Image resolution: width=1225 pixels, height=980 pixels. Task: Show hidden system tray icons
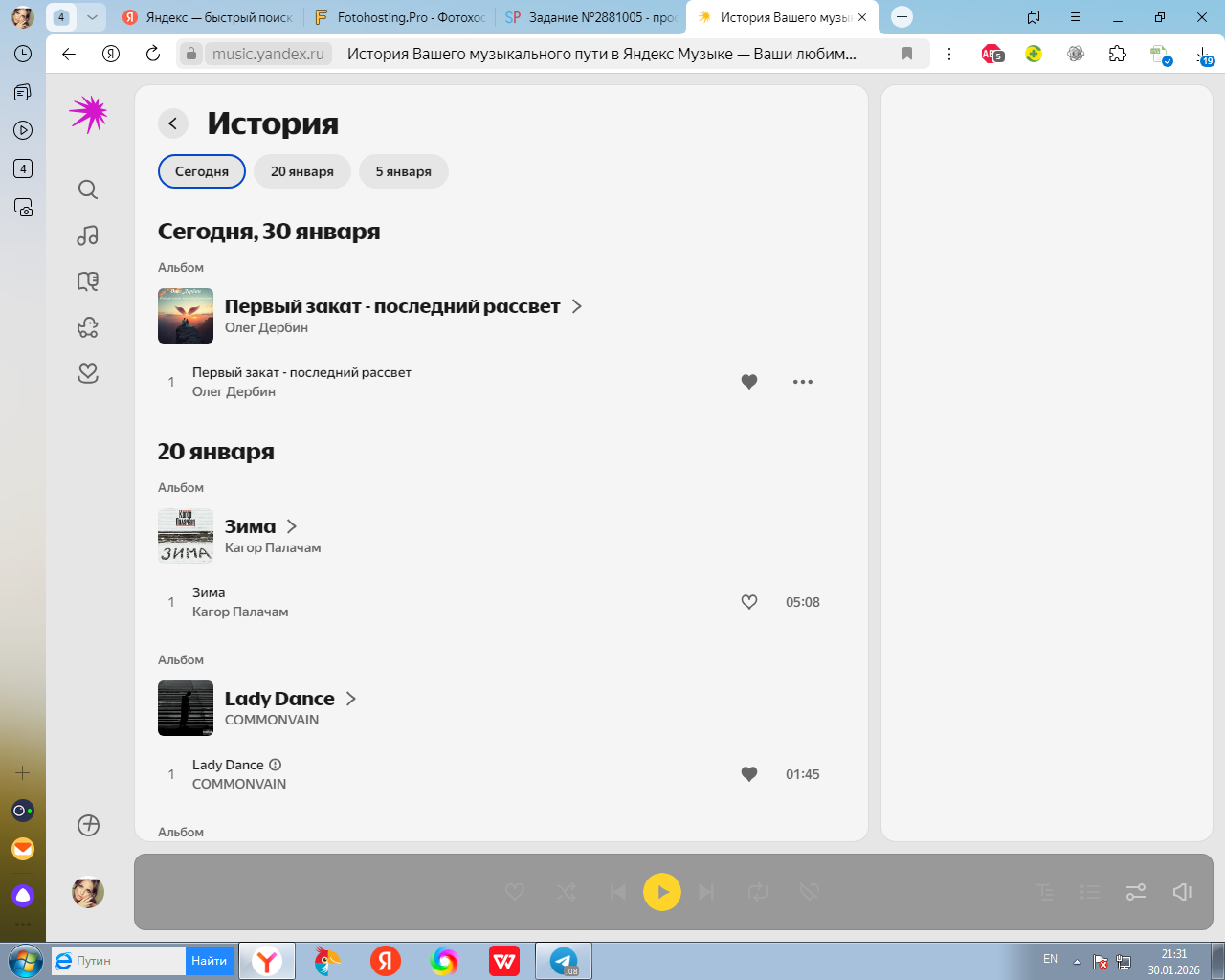(x=1077, y=961)
